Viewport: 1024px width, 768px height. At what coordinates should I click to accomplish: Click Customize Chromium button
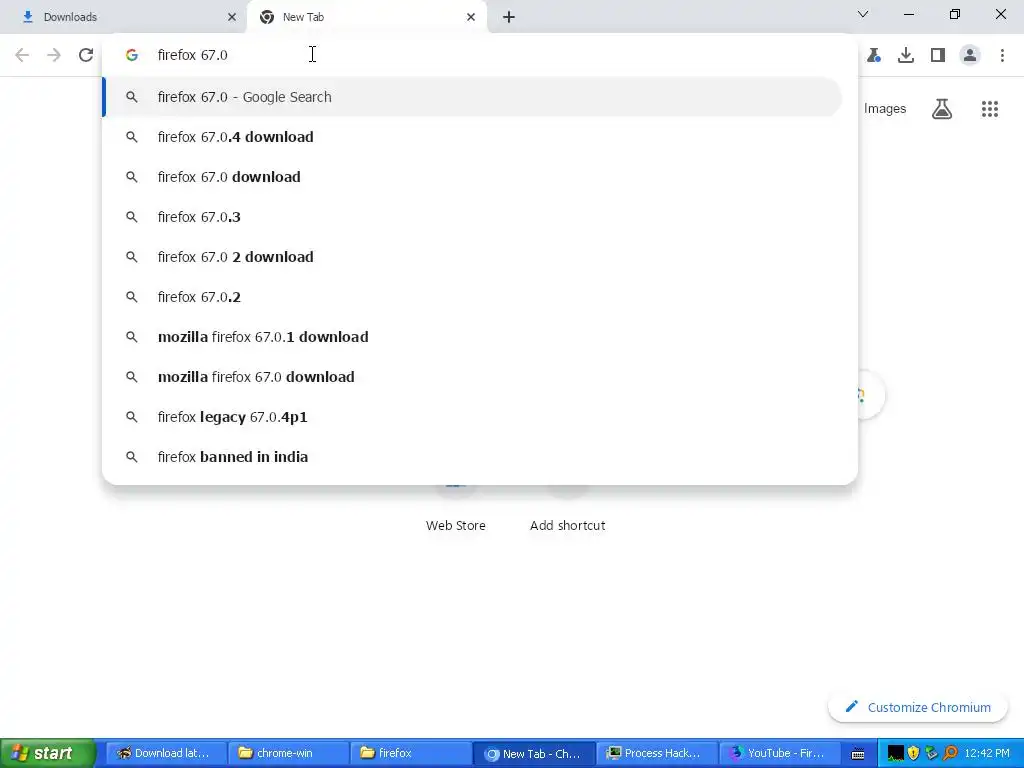[x=918, y=707]
